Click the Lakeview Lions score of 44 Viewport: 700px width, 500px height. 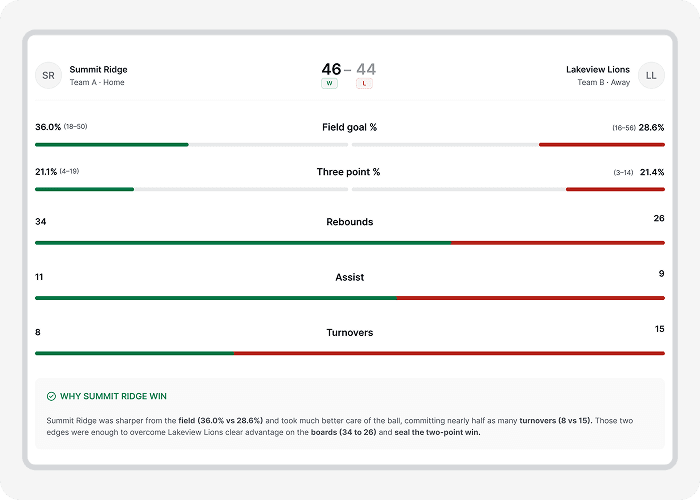pyautogui.click(x=366, y=69)
